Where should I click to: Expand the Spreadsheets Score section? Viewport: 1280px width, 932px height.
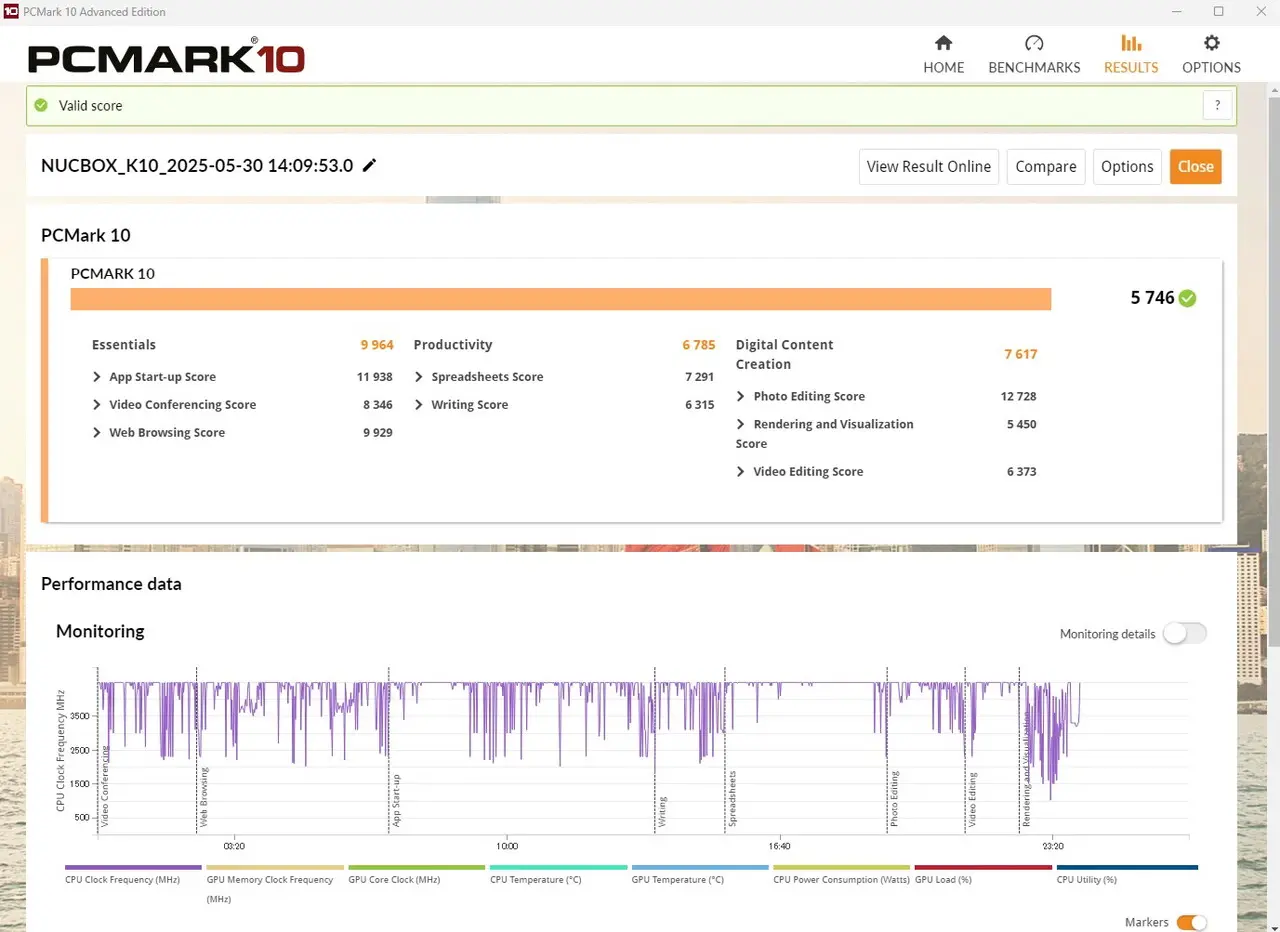(419, 377)
